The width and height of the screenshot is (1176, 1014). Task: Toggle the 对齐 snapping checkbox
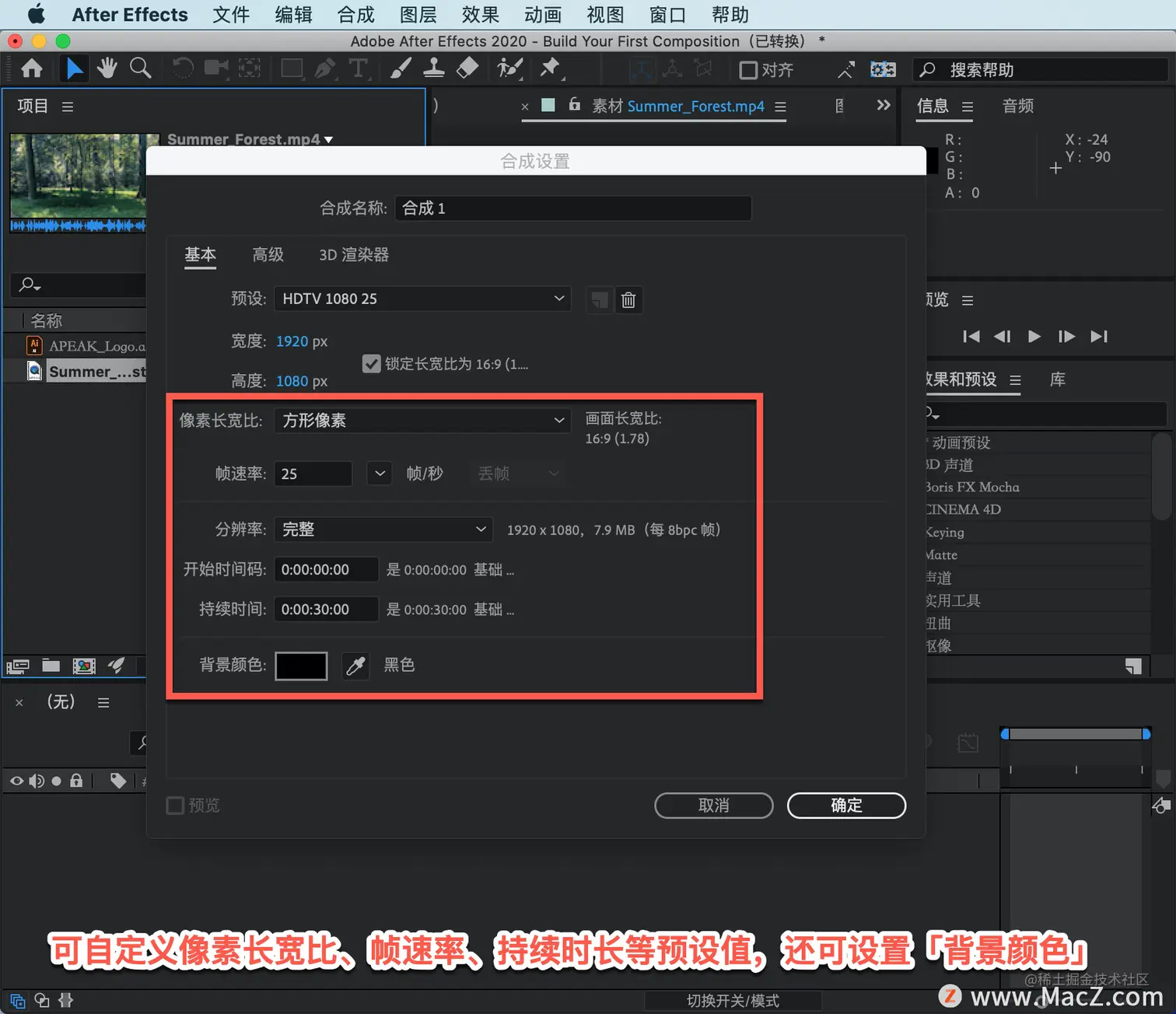coord(748,70)
